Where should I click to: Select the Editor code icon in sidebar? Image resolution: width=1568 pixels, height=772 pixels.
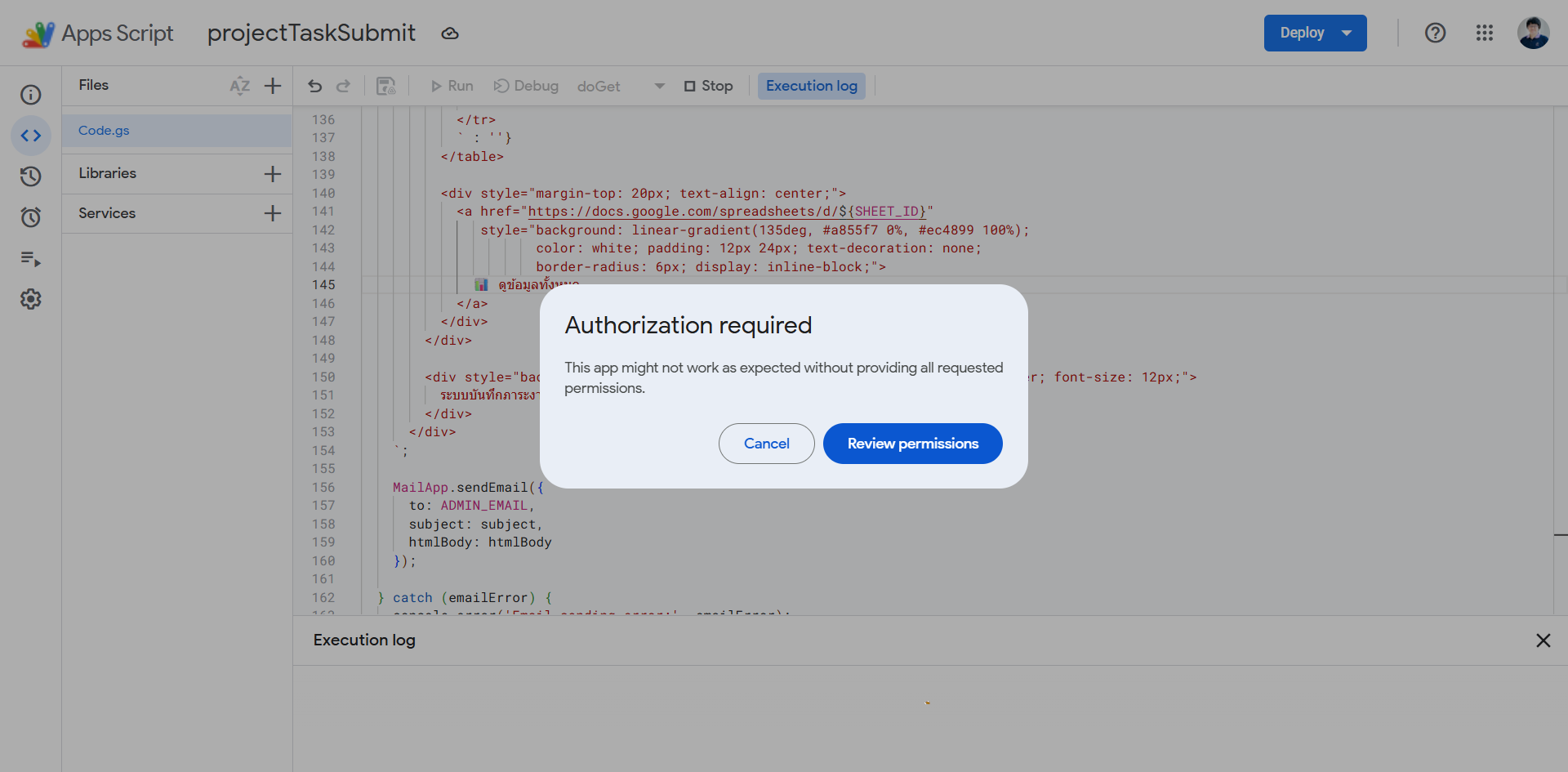(31, 136)
